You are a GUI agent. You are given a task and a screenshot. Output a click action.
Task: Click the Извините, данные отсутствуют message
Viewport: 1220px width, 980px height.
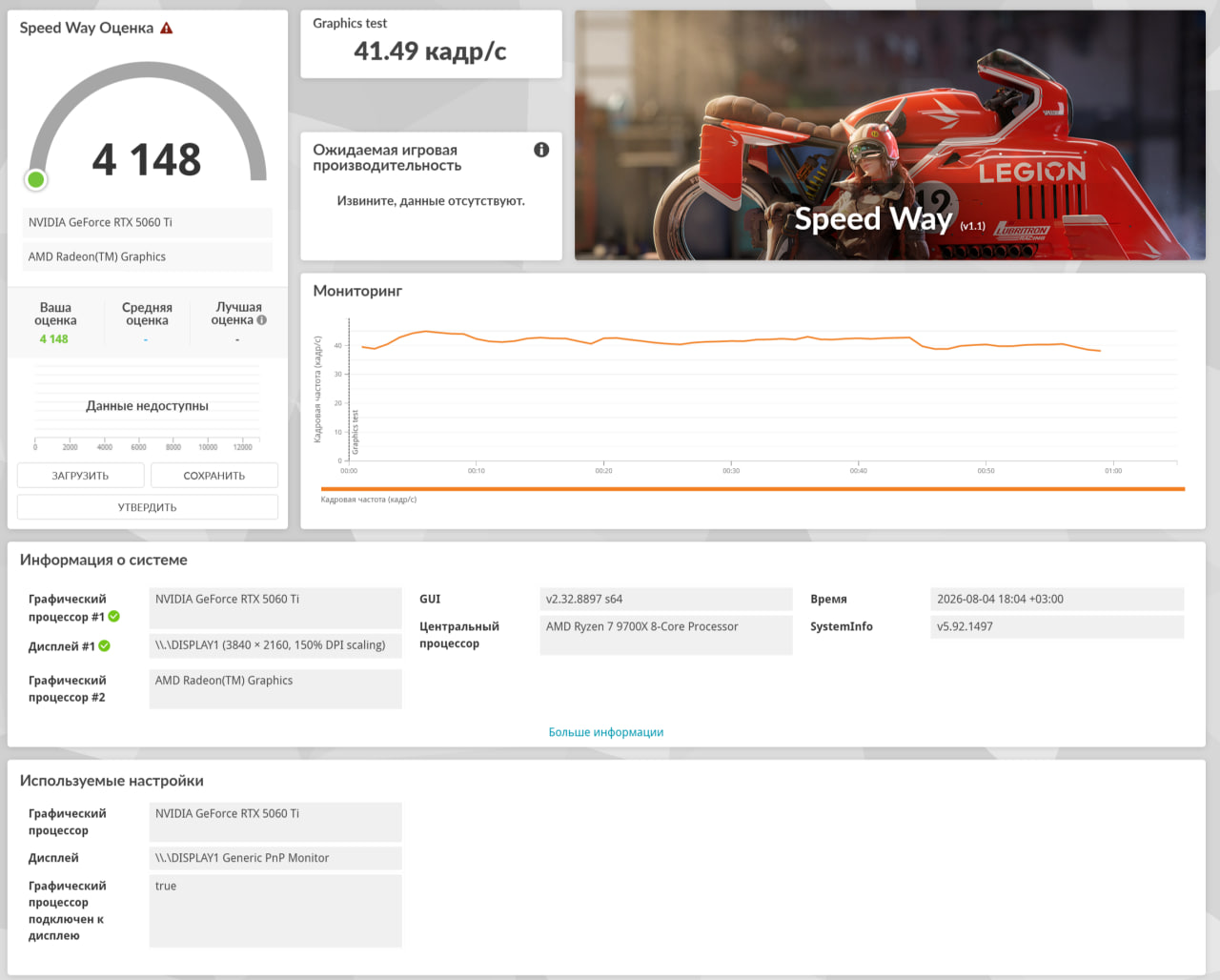[x=431, y=201]
